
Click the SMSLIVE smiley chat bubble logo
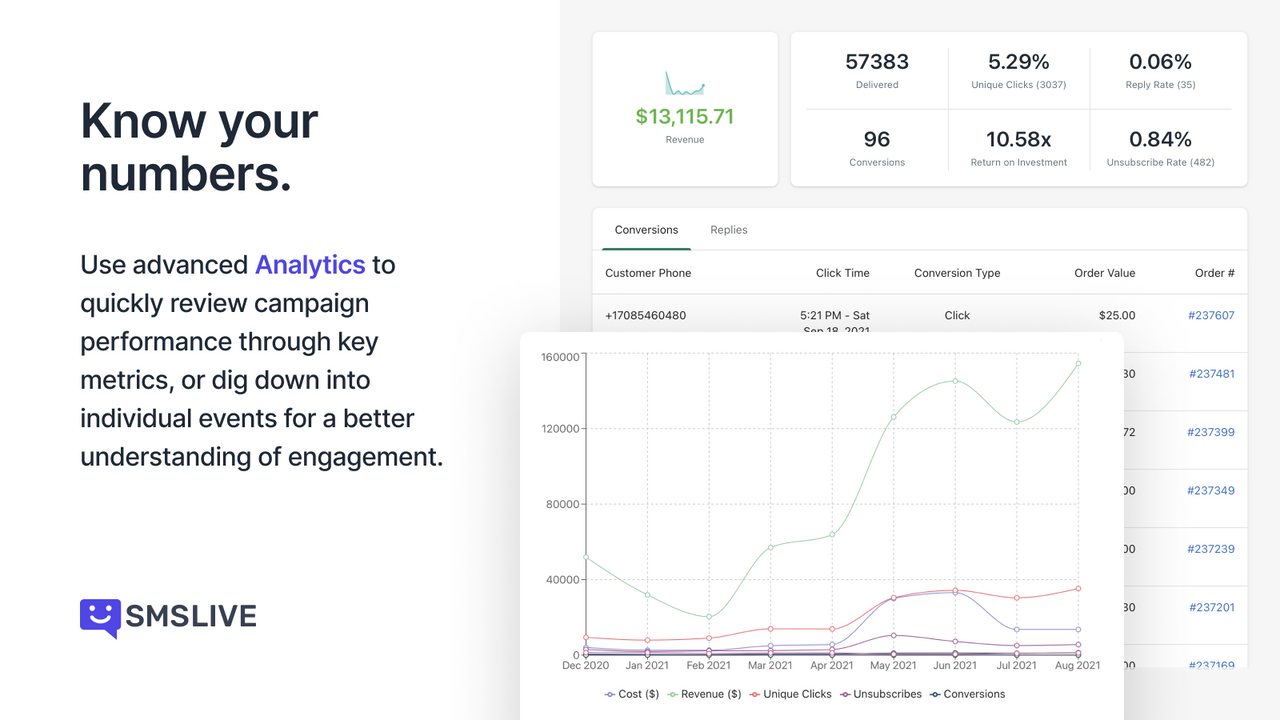click(100, 618)
